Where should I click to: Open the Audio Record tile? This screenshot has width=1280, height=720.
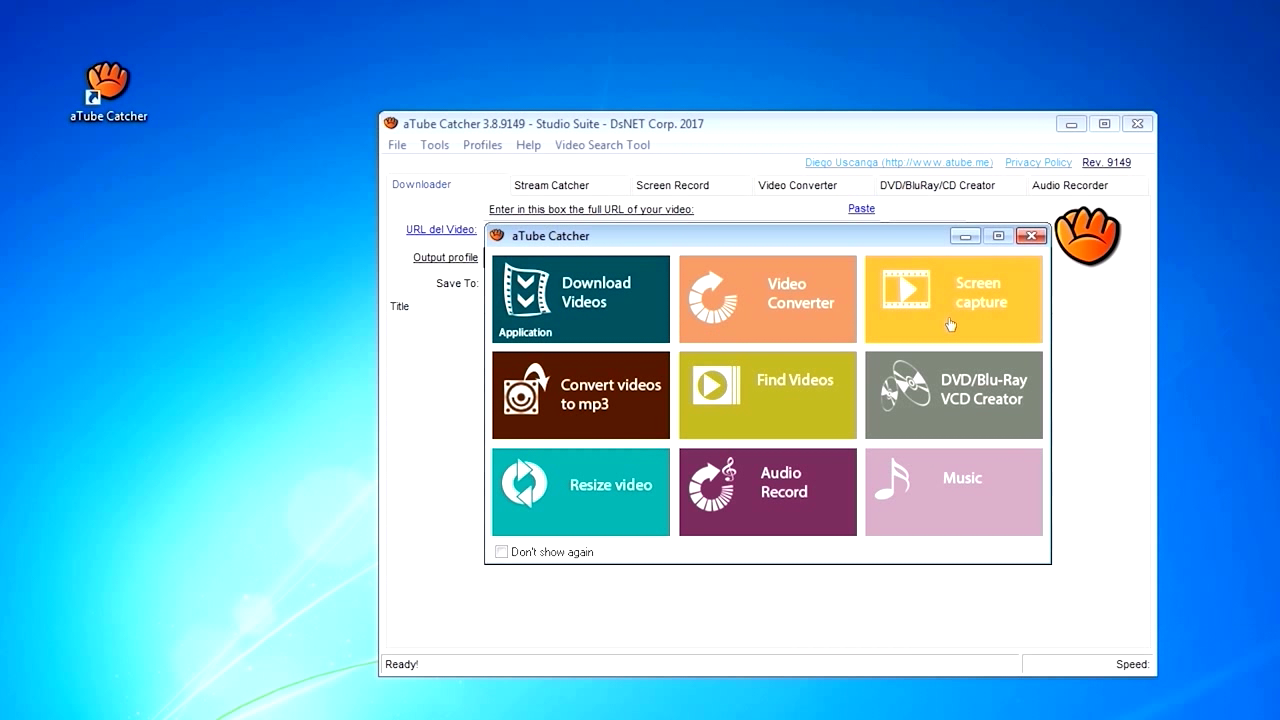pyautogui.click(x=767, y=491)
